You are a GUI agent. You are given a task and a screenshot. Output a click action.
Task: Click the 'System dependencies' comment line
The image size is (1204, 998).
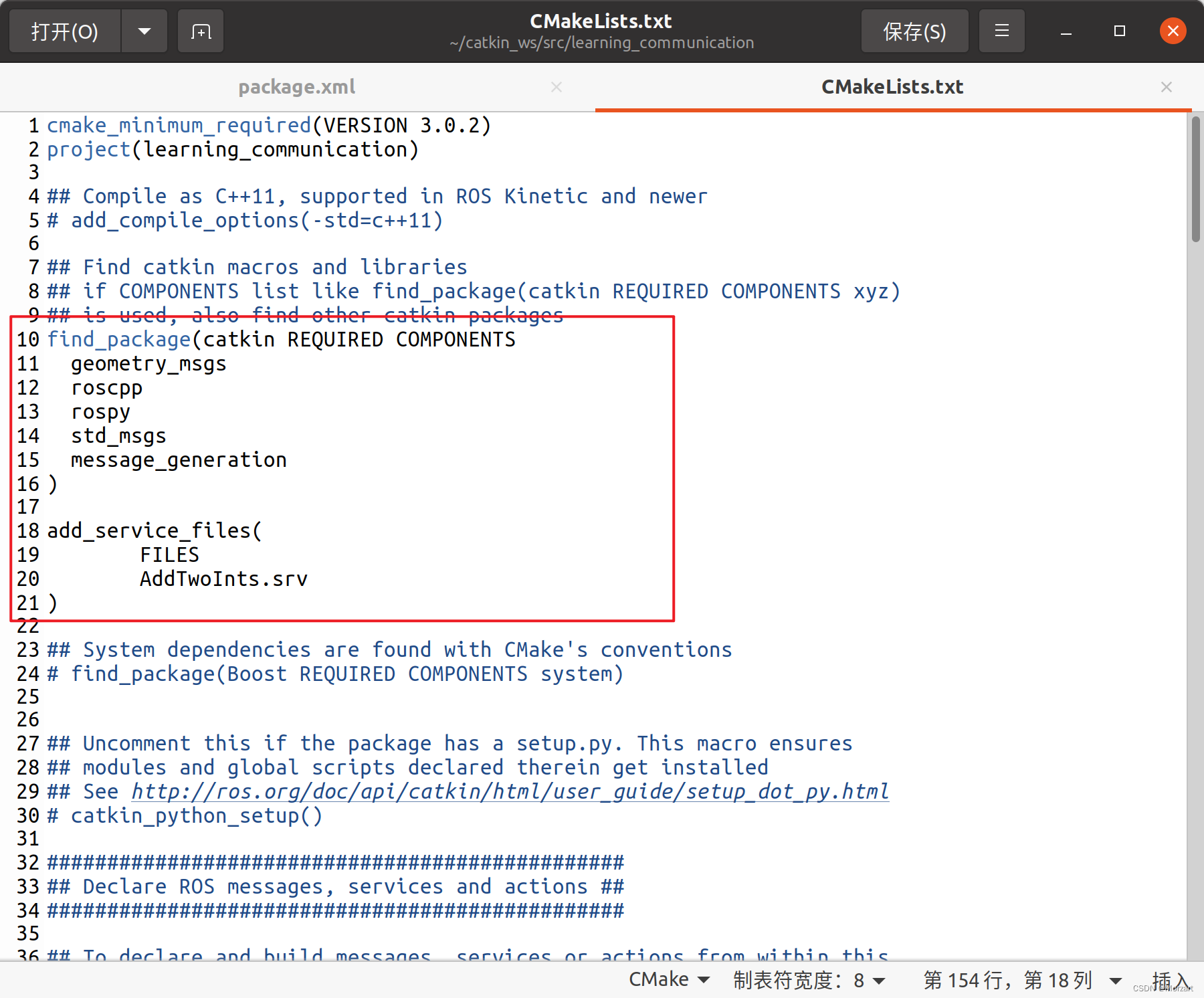pos(389,650)
